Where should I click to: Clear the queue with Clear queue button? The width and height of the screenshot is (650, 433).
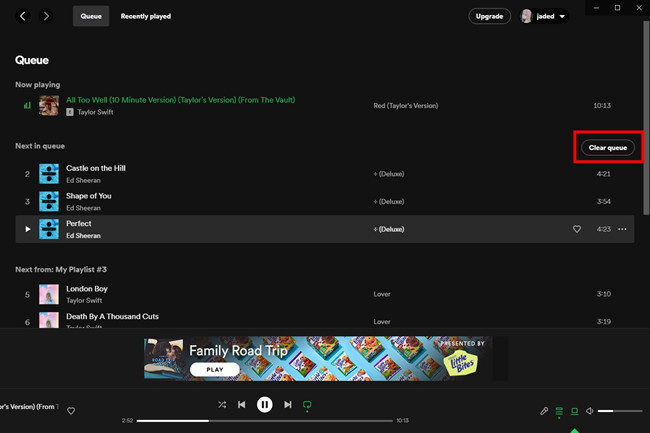pos(608,148)
